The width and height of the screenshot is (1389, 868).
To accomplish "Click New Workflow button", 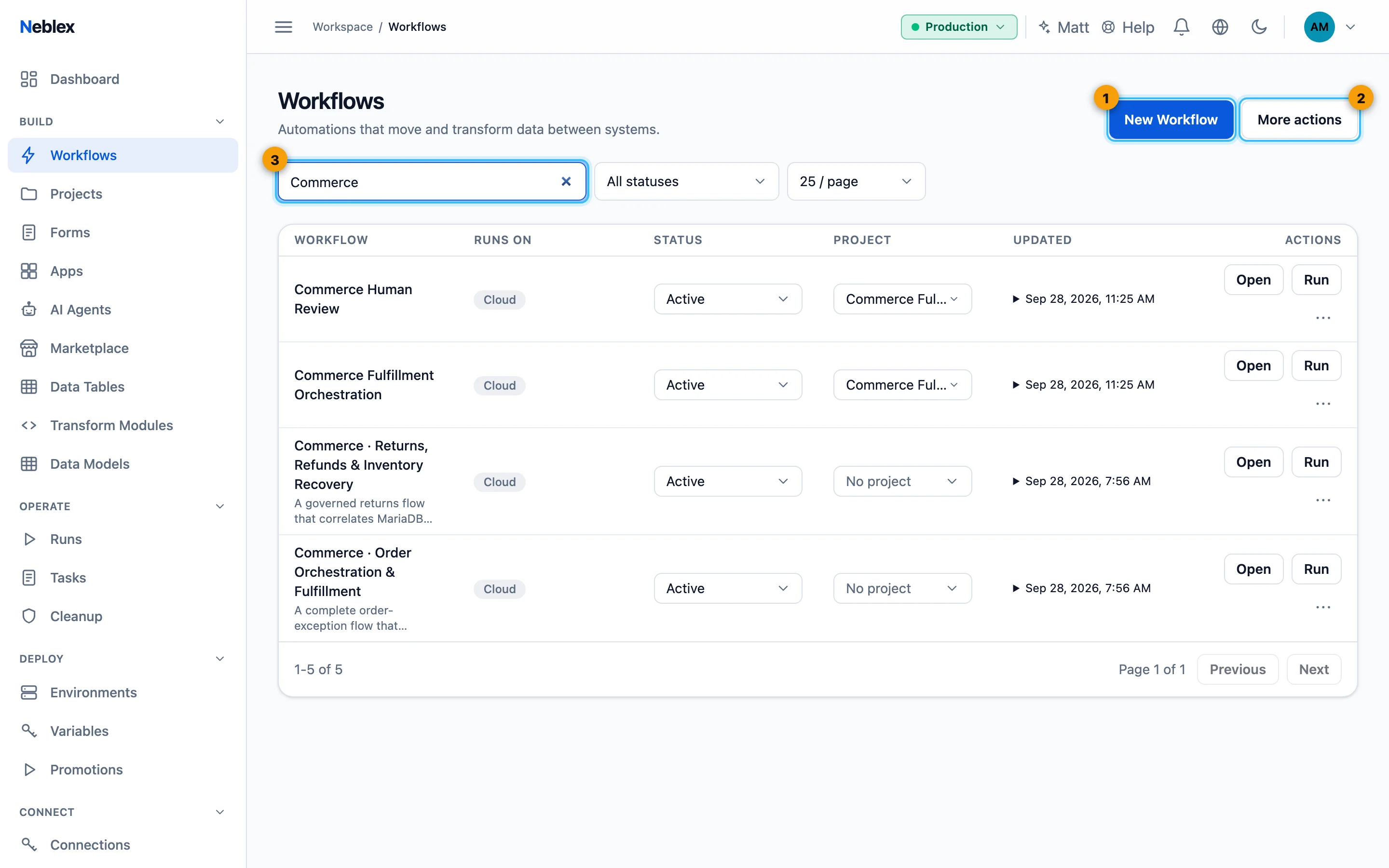I will tap(1171, 120).
